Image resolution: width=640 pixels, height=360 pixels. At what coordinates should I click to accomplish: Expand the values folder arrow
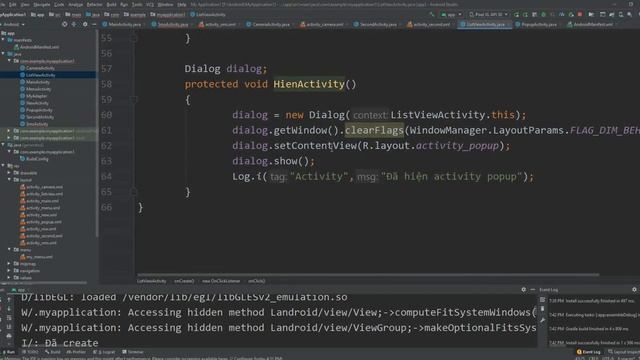(x=9, y=278)
